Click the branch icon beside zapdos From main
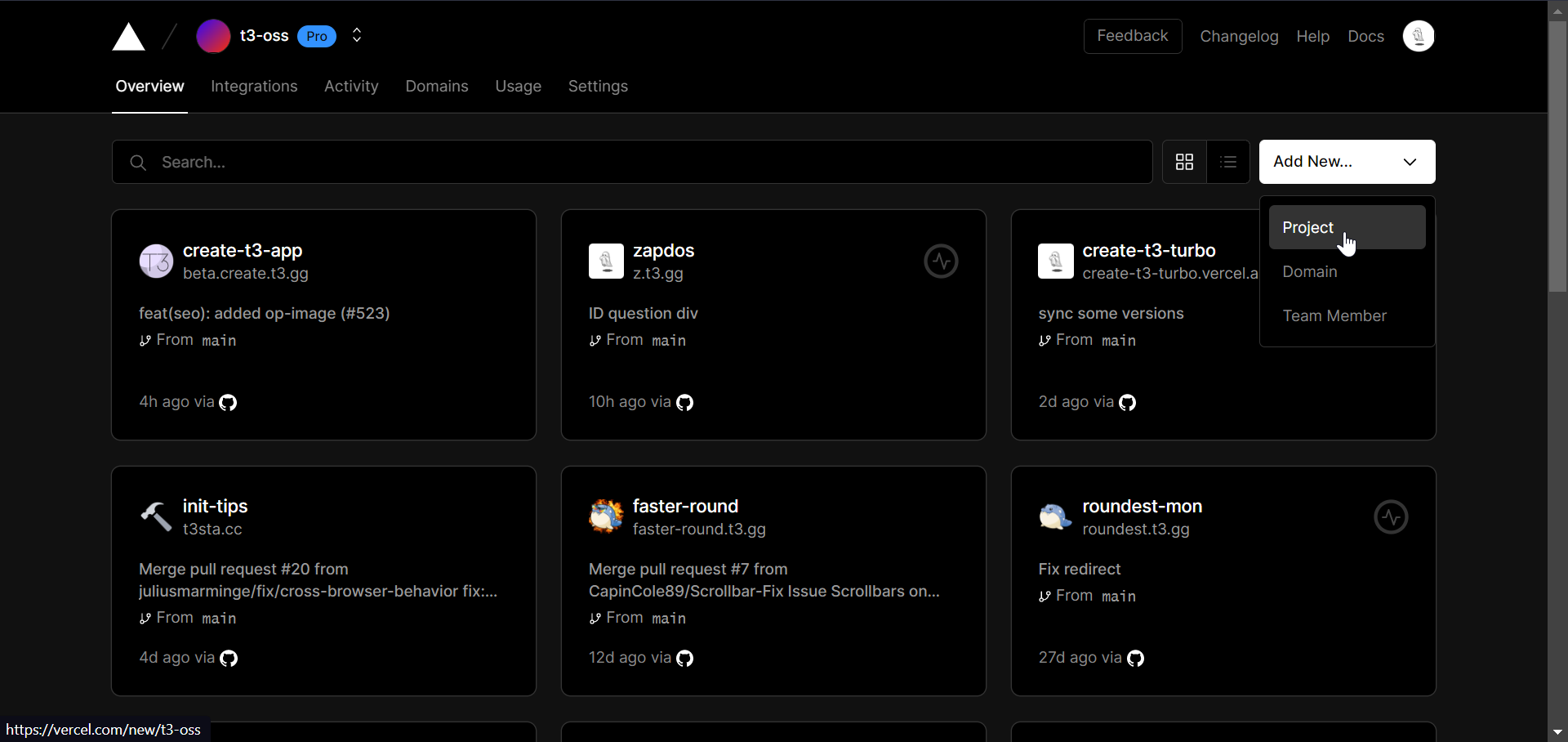 [595, 341]
